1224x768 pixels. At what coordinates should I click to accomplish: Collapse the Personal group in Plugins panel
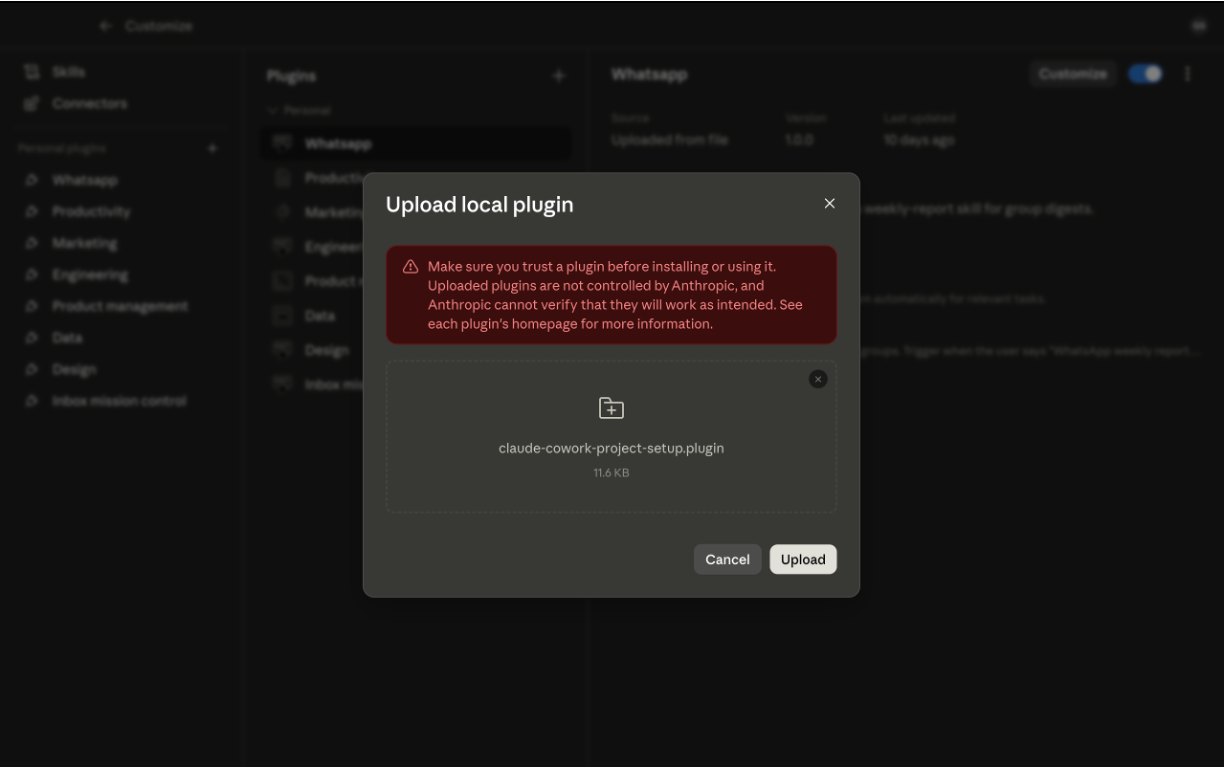(x=272, y=109)
